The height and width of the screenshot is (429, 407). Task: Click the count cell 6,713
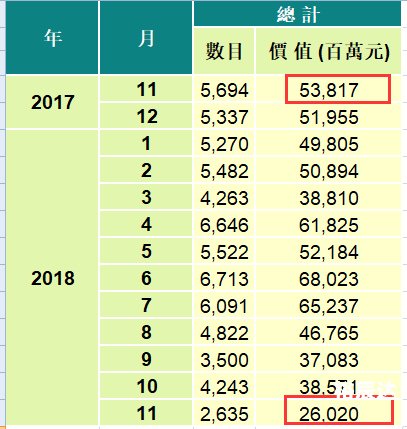[224, 278]
